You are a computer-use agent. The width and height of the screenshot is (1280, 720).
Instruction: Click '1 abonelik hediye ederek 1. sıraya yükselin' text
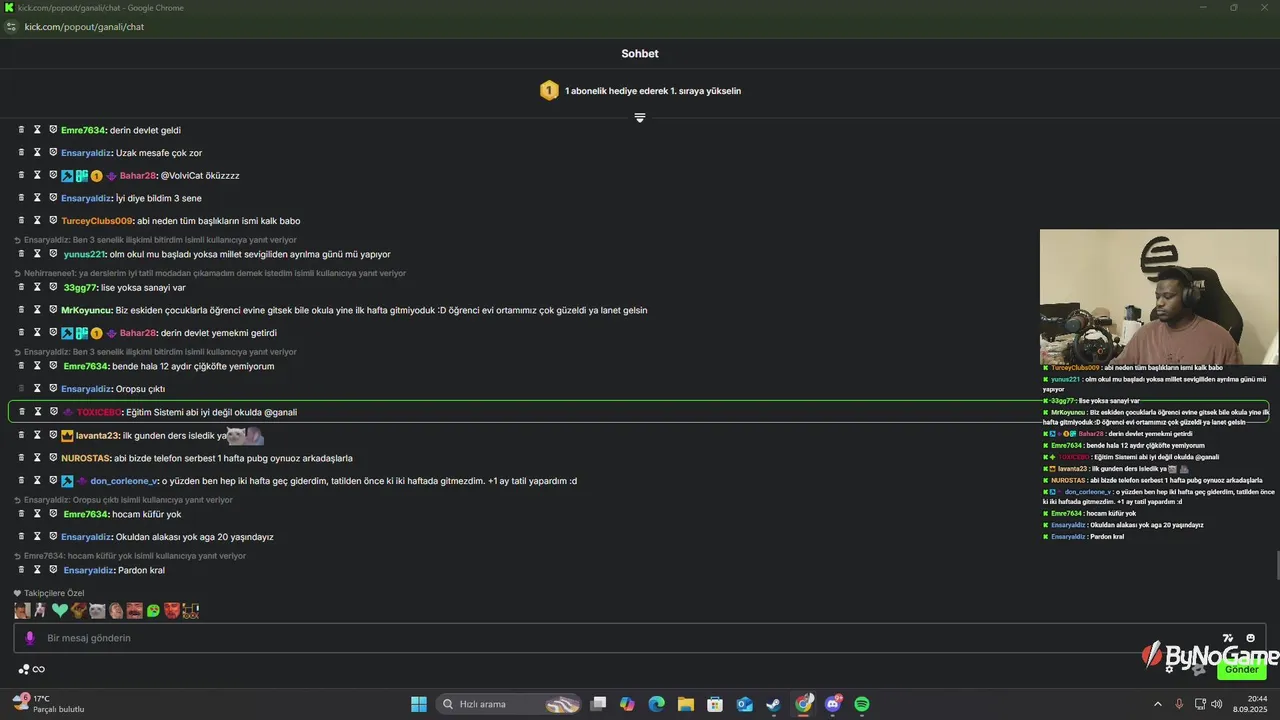[x=653, y=91]
